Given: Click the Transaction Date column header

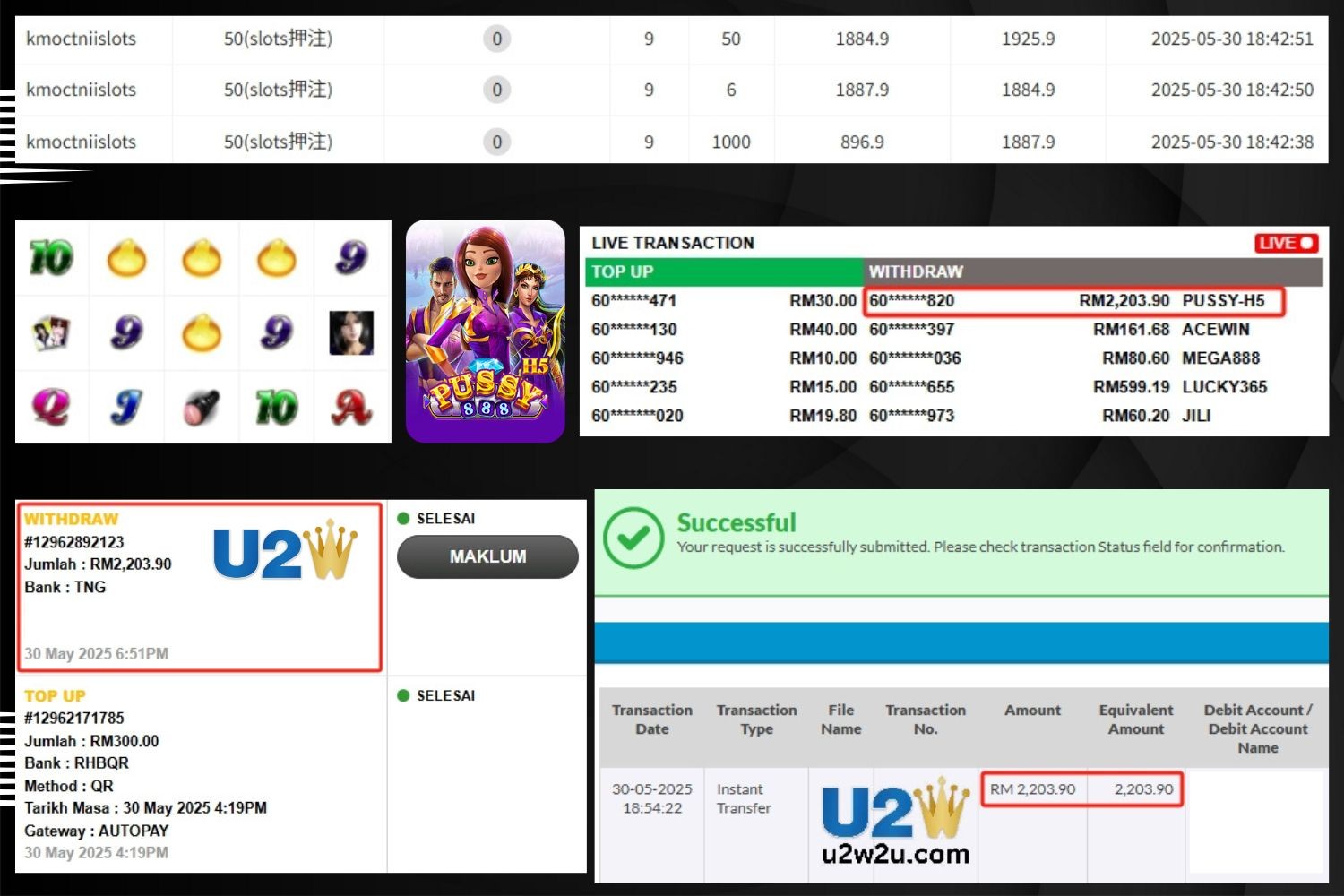Looking at the screenshot, I should point(652,719).
